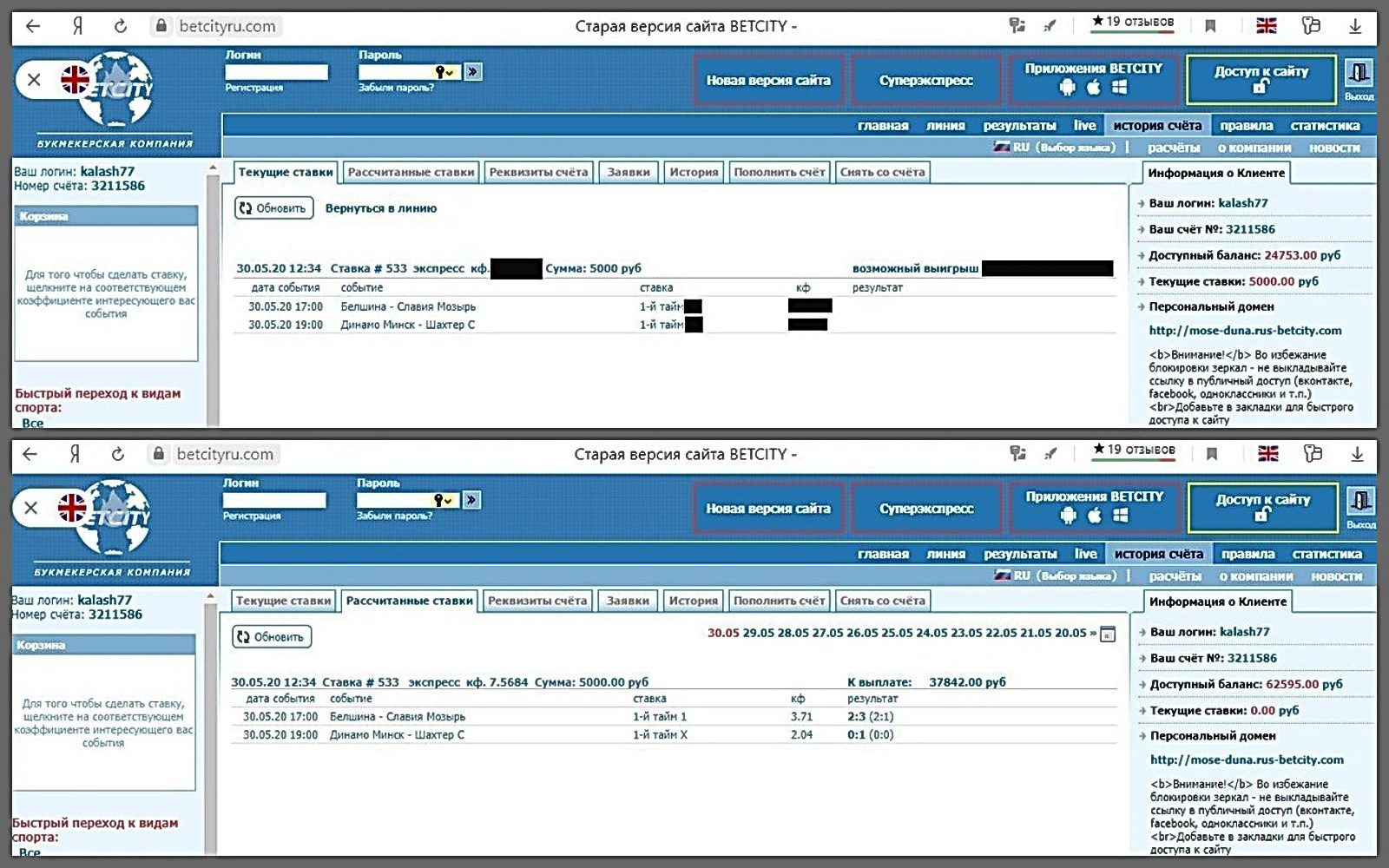Click login arrow button next to top Пароль field
The width and height of the screenshot is (1389, 868).
coord(473,72)
